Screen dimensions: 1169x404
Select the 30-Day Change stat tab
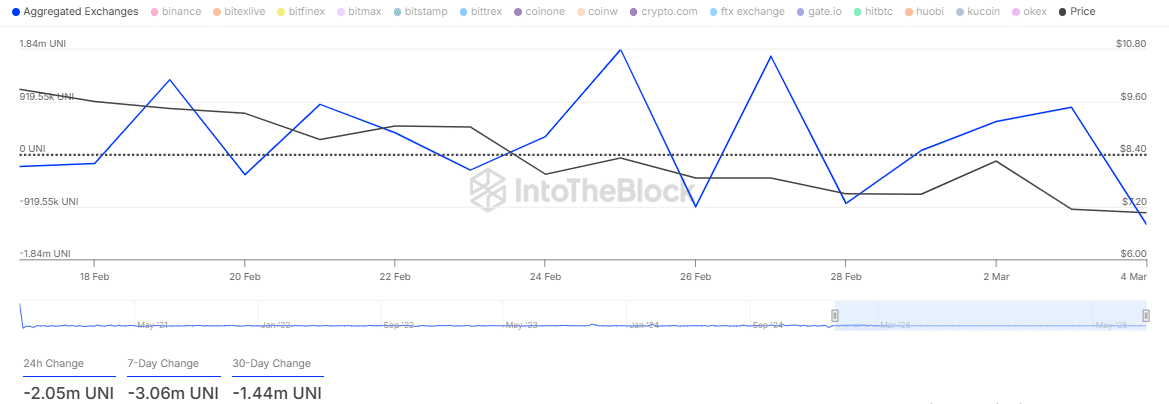point(271,363)
